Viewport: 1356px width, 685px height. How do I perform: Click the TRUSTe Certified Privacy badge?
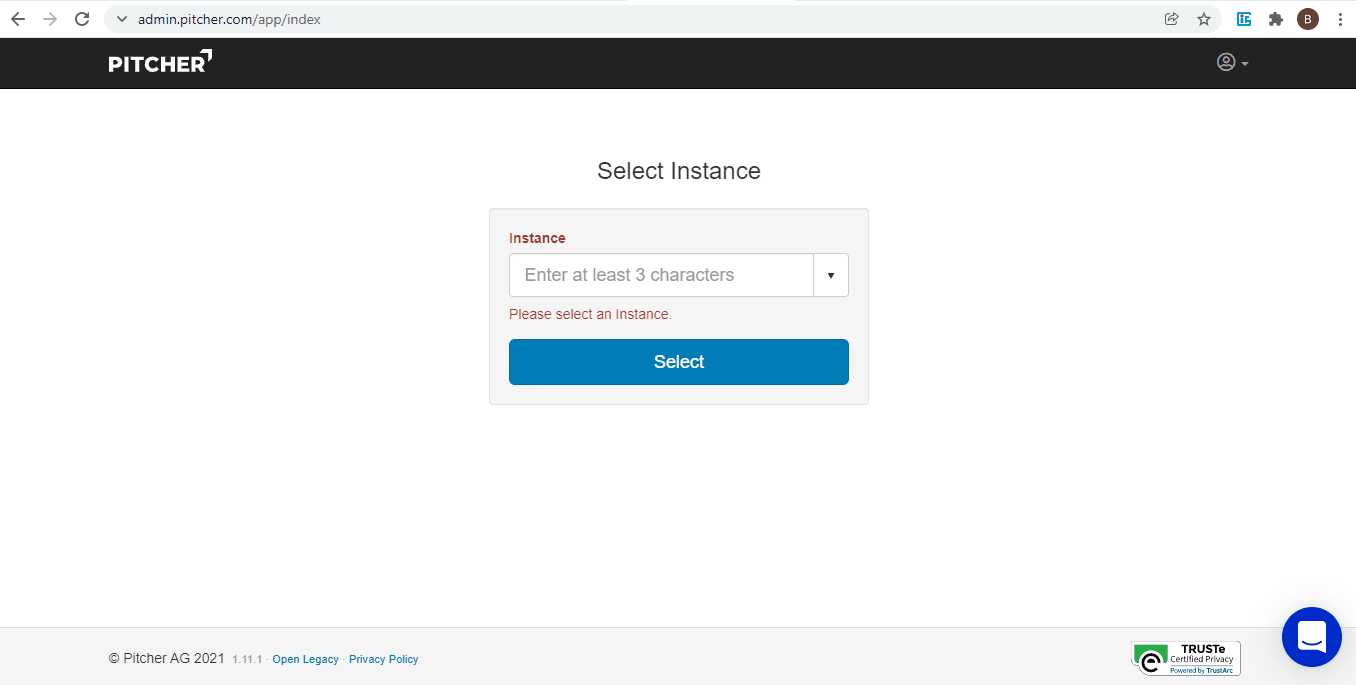tap(1186, 658)
